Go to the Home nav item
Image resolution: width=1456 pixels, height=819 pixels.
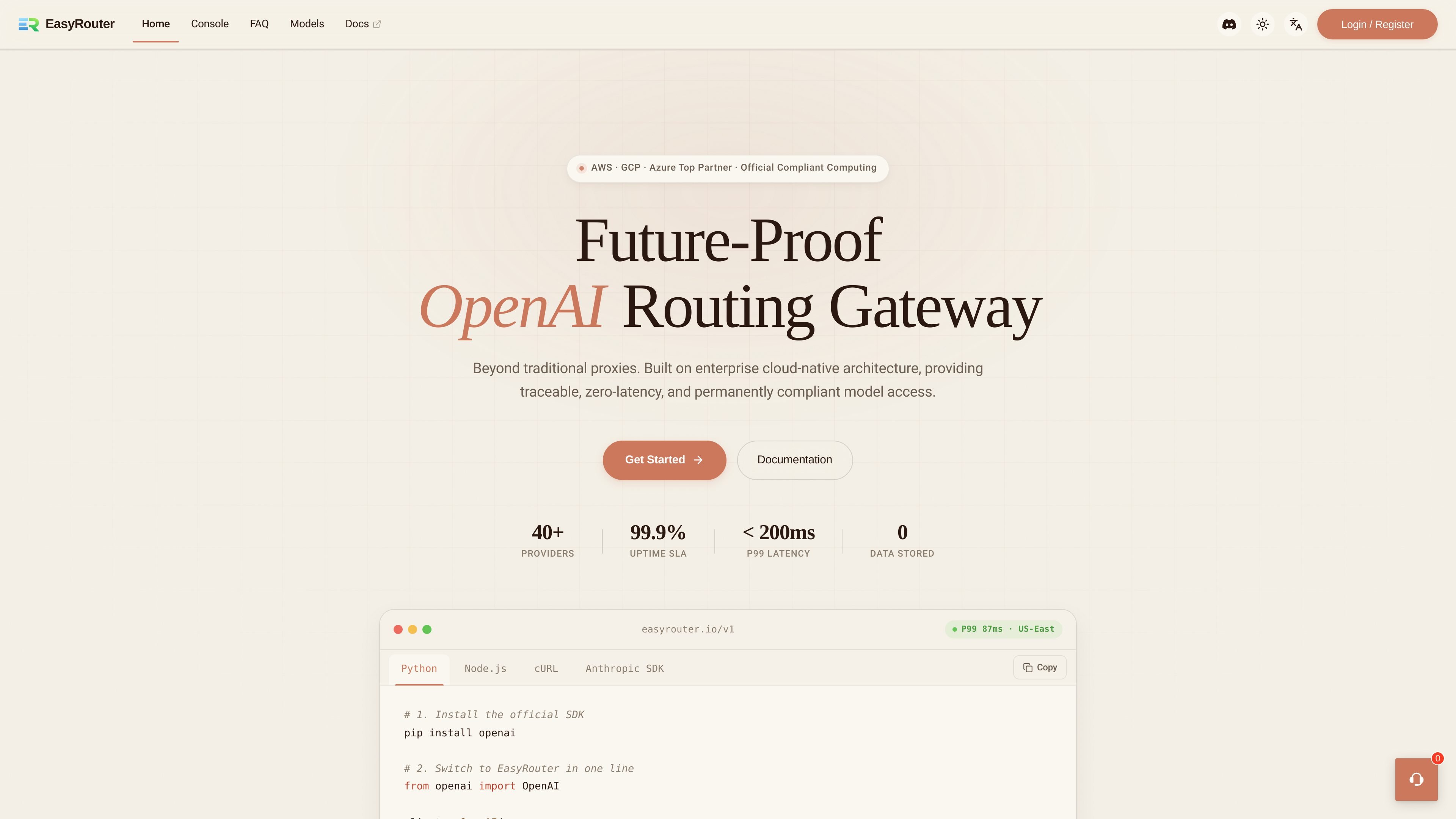click(x=155, y=24)
